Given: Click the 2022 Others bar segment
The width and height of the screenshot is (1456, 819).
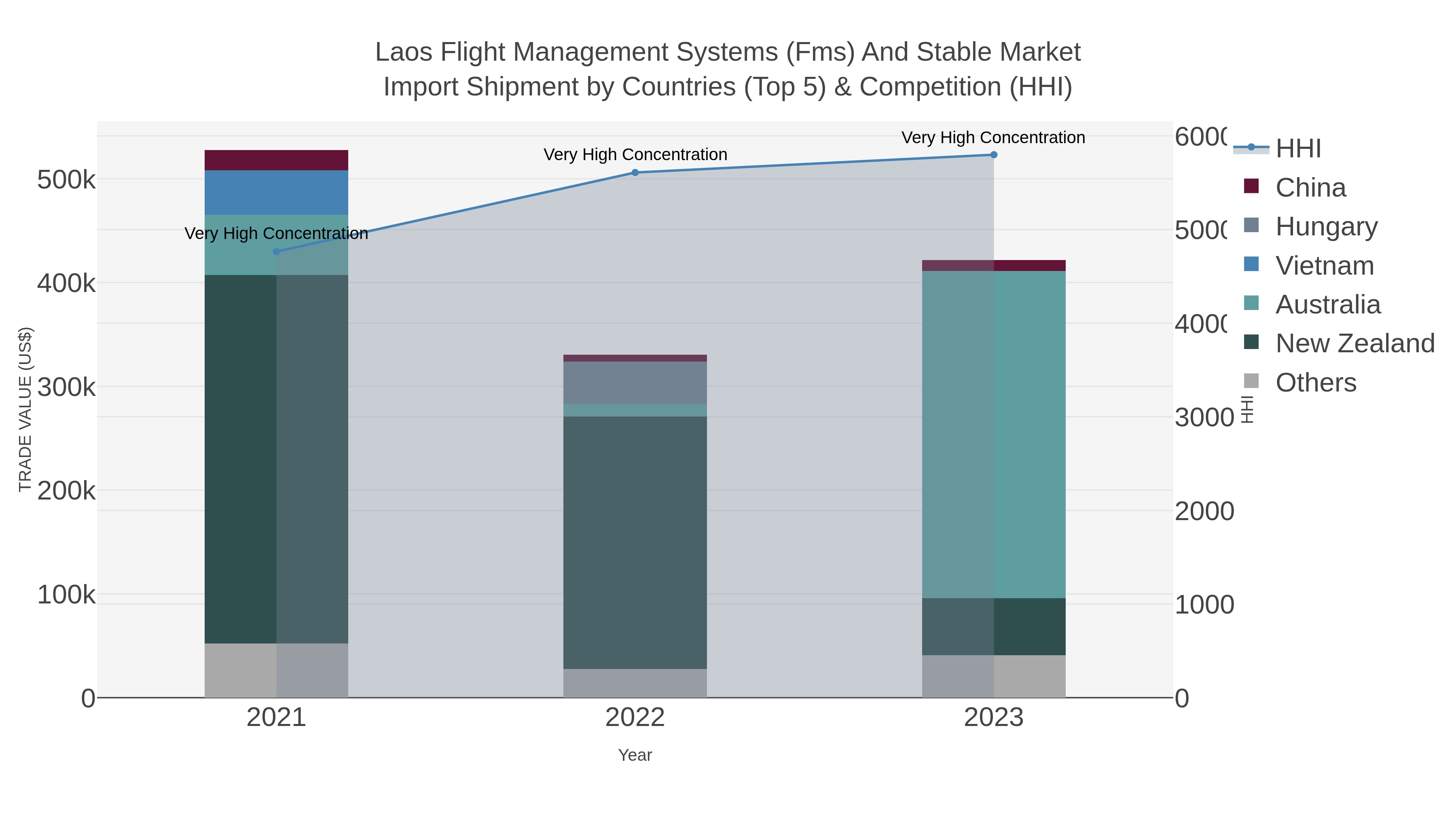Looking at the screenshot, I should (x=635, y=684).
